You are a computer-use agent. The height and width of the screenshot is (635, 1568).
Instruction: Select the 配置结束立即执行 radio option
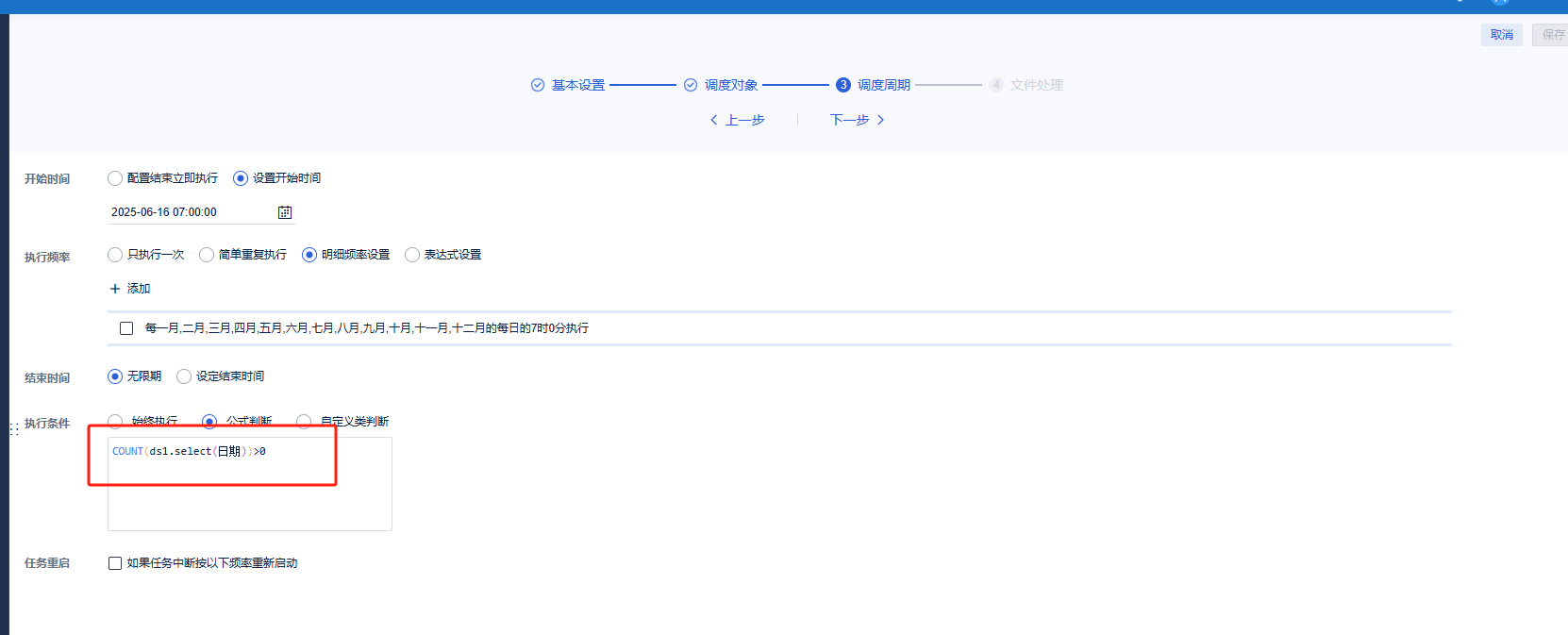[x=115, y=178]
